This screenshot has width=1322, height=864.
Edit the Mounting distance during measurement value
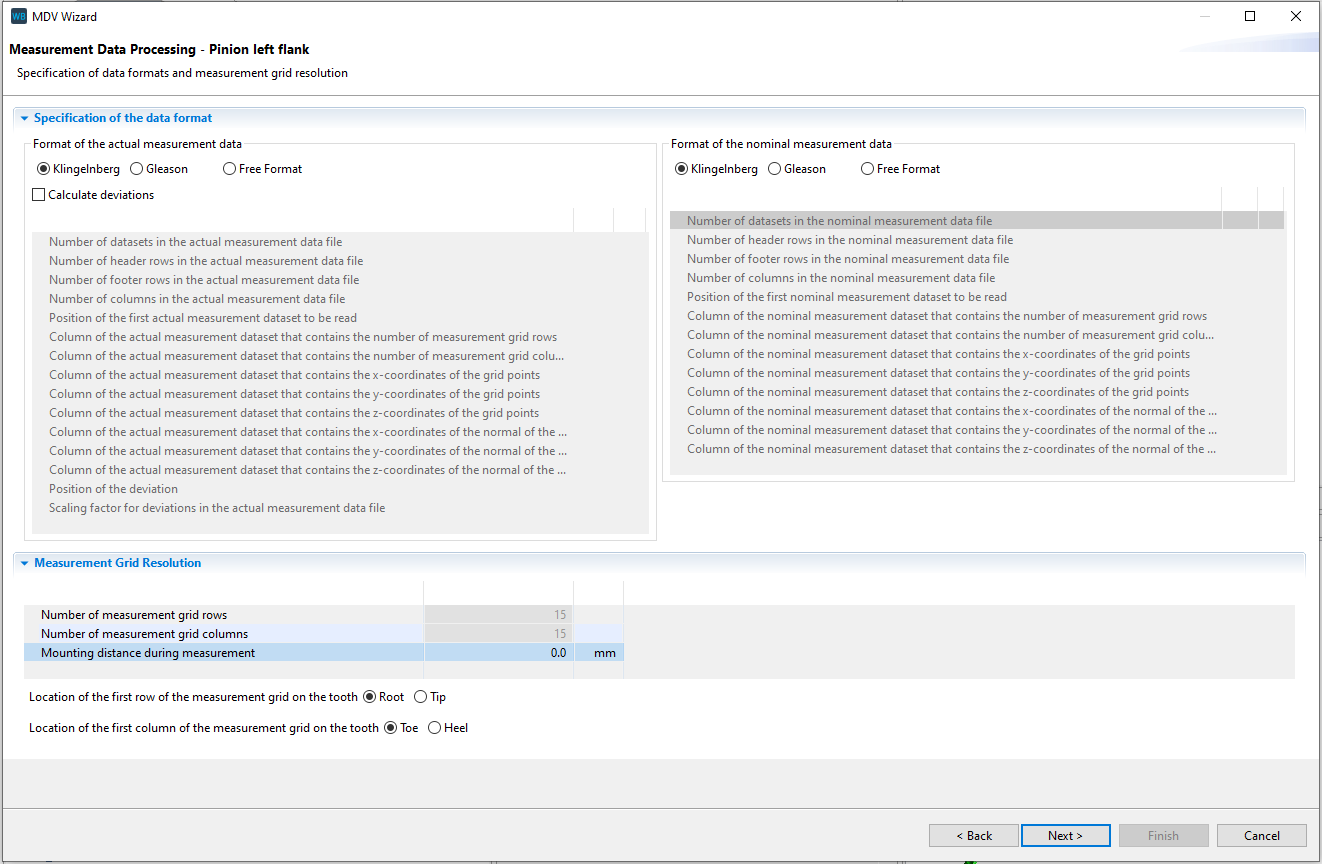[x=497, y=652]
